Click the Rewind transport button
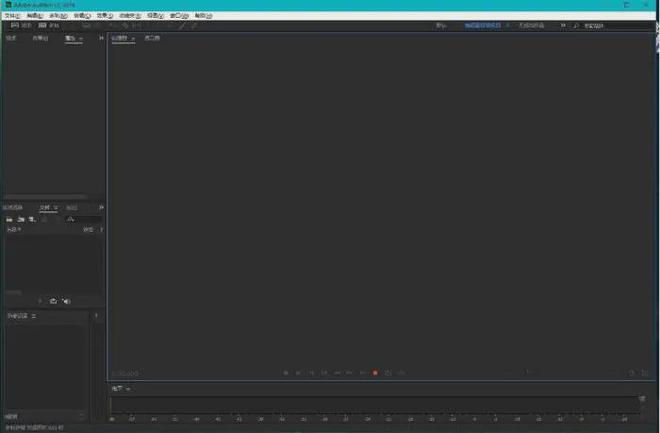Image resolution: width=660 pixels, height=433 pixels. click(x=337, y=373)
